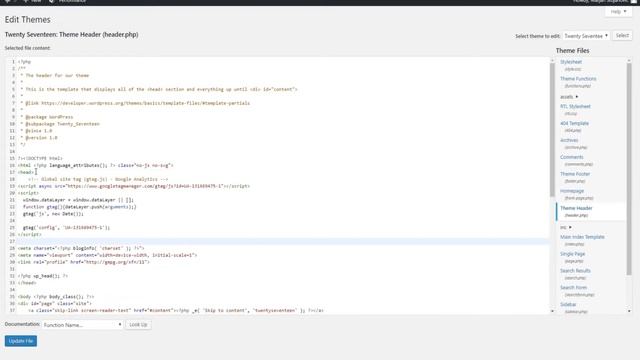Open the Select theme to edit dropdown

tap(586, 36)
